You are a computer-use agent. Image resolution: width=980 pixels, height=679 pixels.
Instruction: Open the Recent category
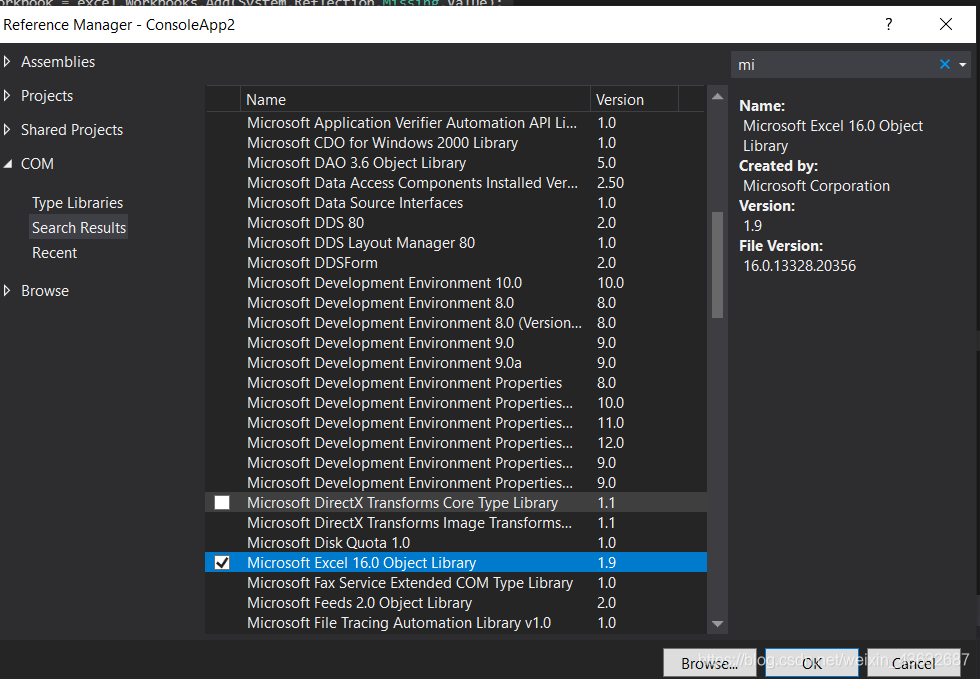(x=54, y=253)
